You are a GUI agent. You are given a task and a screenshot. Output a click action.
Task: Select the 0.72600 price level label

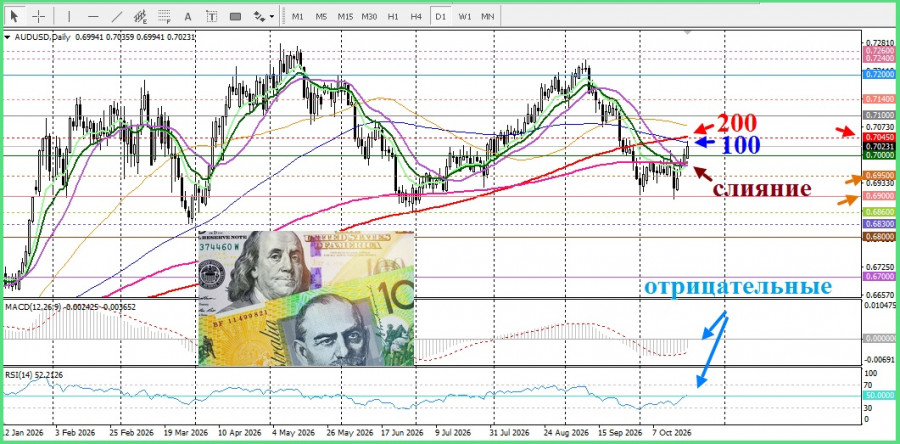pyautogui.click(x=879, y=50)
